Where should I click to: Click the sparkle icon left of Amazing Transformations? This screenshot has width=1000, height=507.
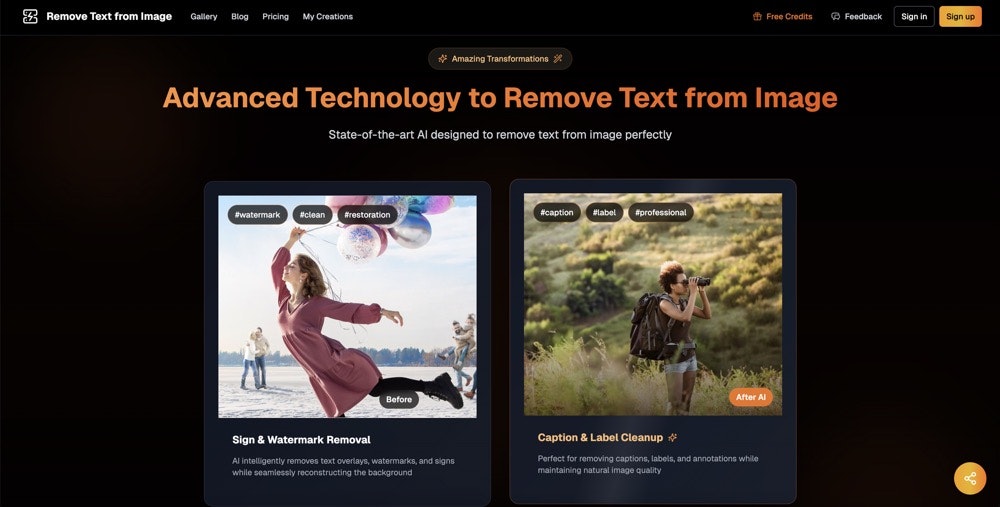(443, 59)
